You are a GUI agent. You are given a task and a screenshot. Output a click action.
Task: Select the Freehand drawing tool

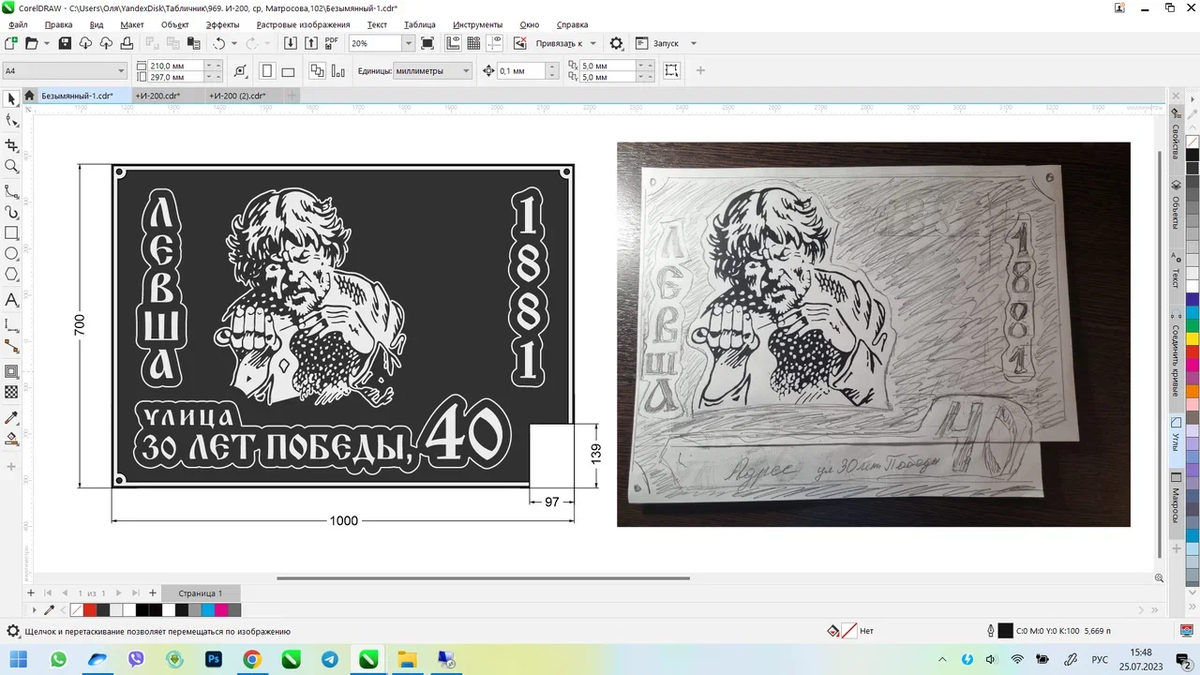tap(12, 190)
